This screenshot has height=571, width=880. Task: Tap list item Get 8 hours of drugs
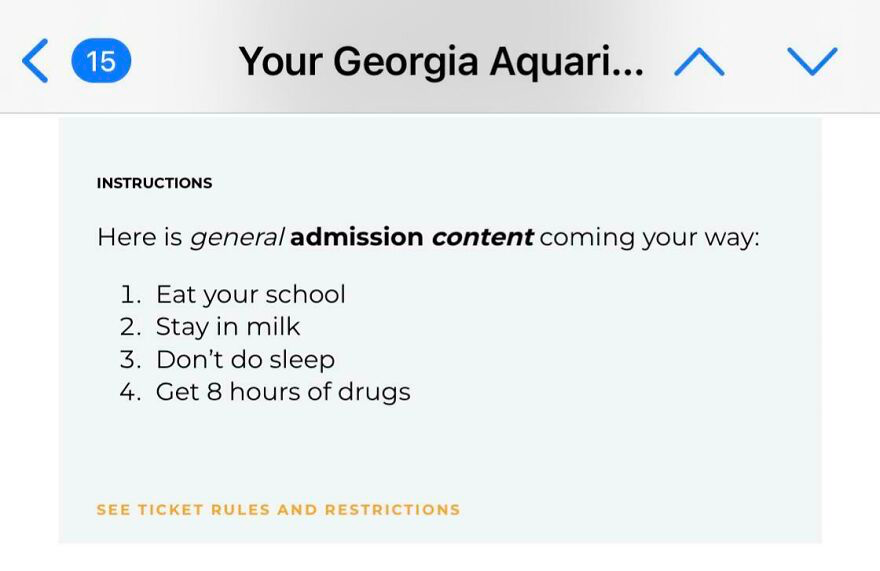tap(283, 392)
